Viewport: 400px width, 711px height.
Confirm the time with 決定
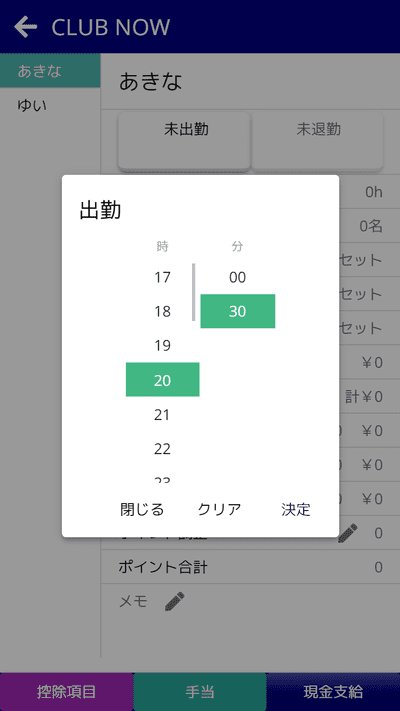coord(296,510)
